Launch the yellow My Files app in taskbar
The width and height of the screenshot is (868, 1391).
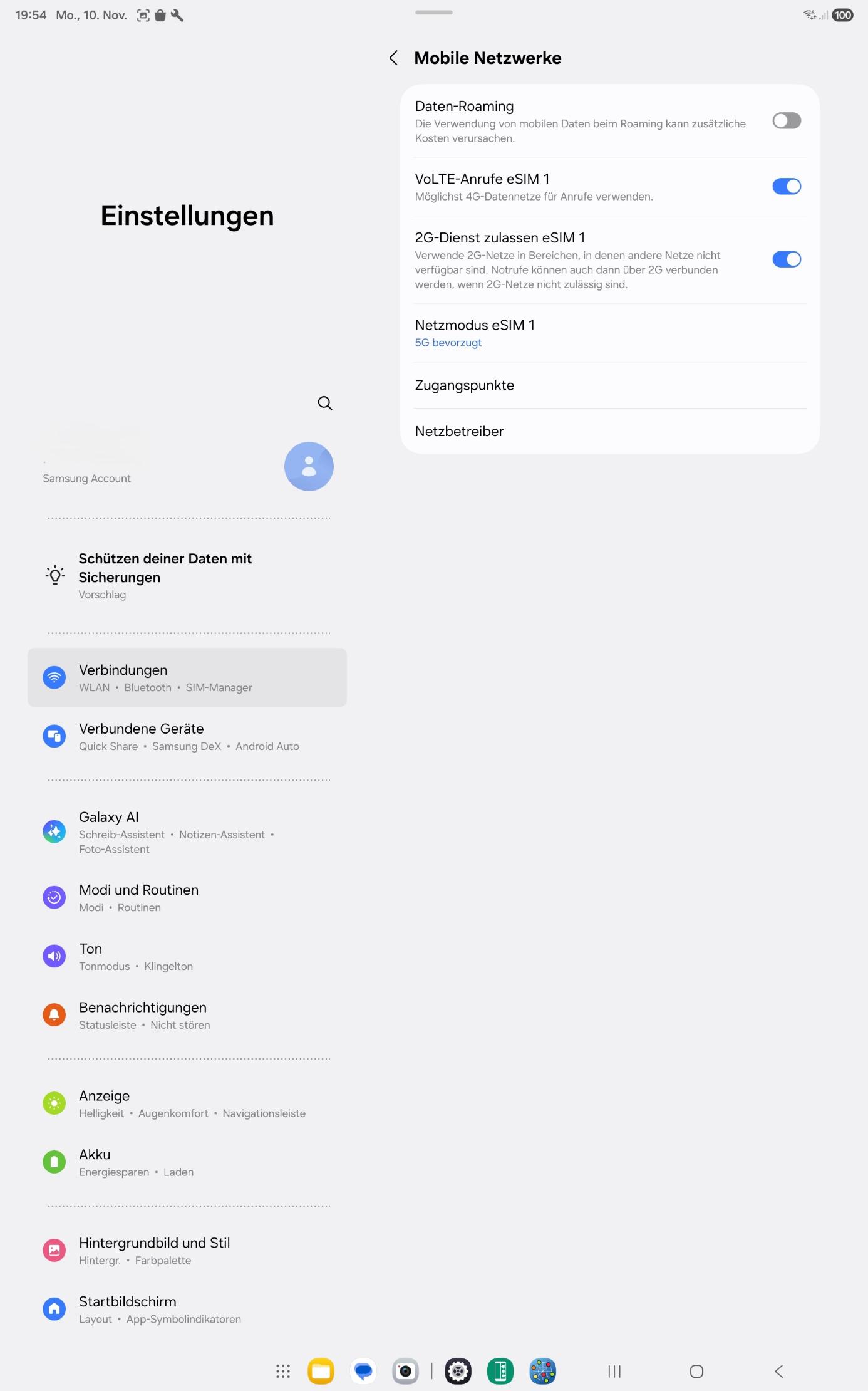pyautogui.click(x=321, y=1371)
